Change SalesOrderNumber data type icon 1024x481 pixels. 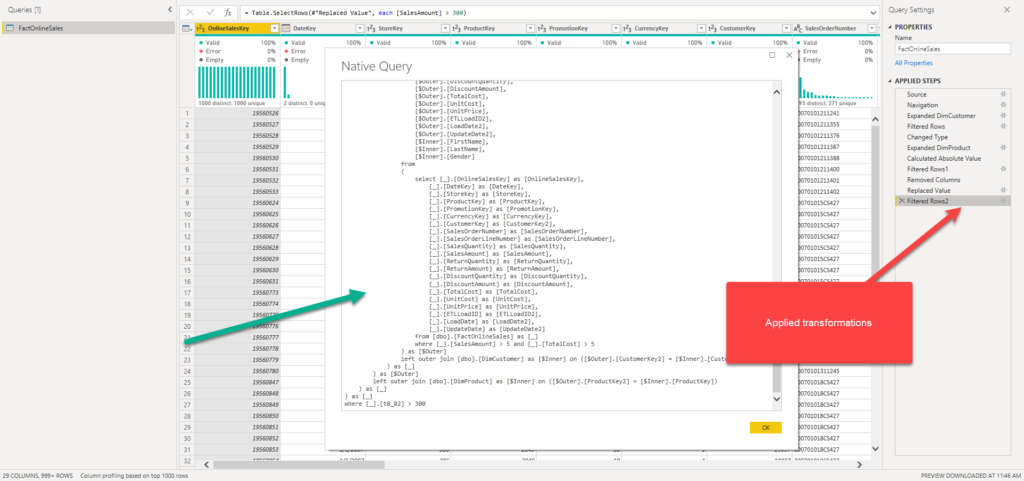pos(797,29)
